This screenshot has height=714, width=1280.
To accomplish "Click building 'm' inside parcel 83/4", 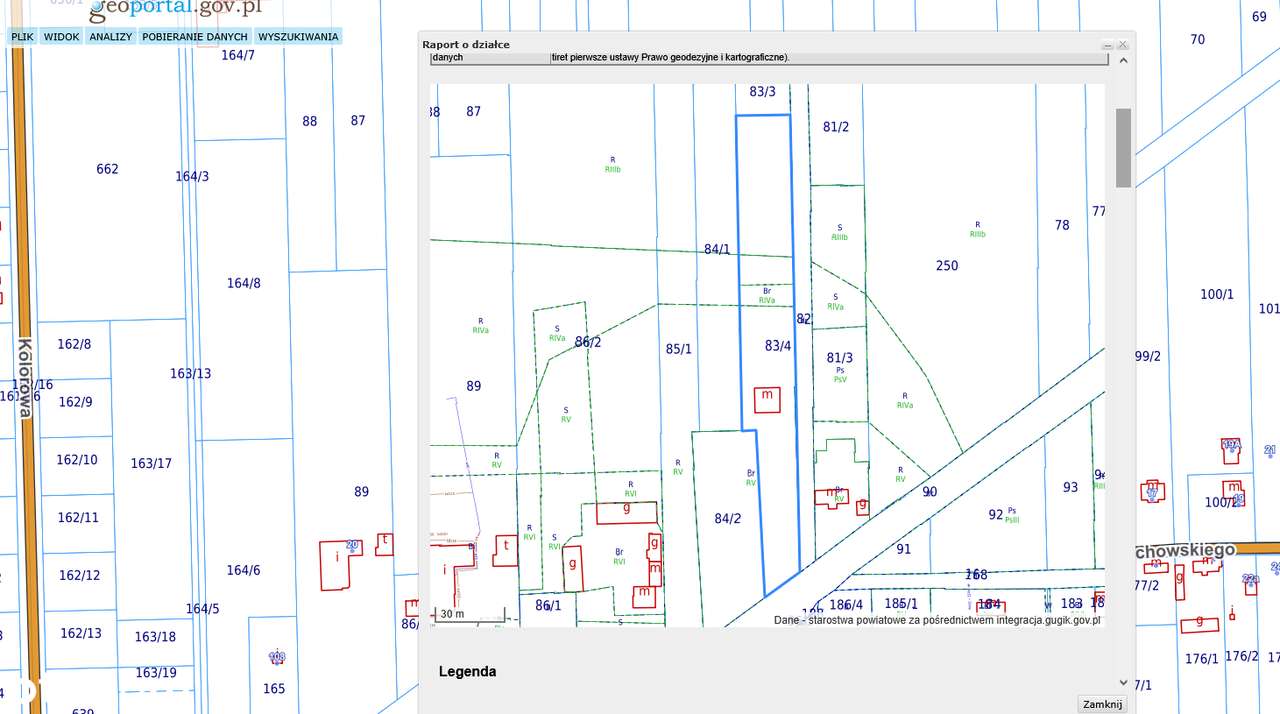I will coord(767,399).
